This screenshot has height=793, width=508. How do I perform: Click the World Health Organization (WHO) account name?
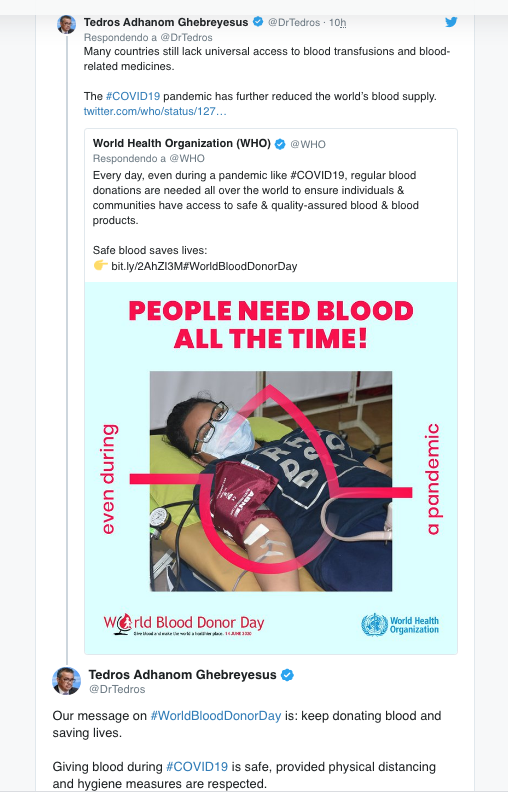(182, 143)
